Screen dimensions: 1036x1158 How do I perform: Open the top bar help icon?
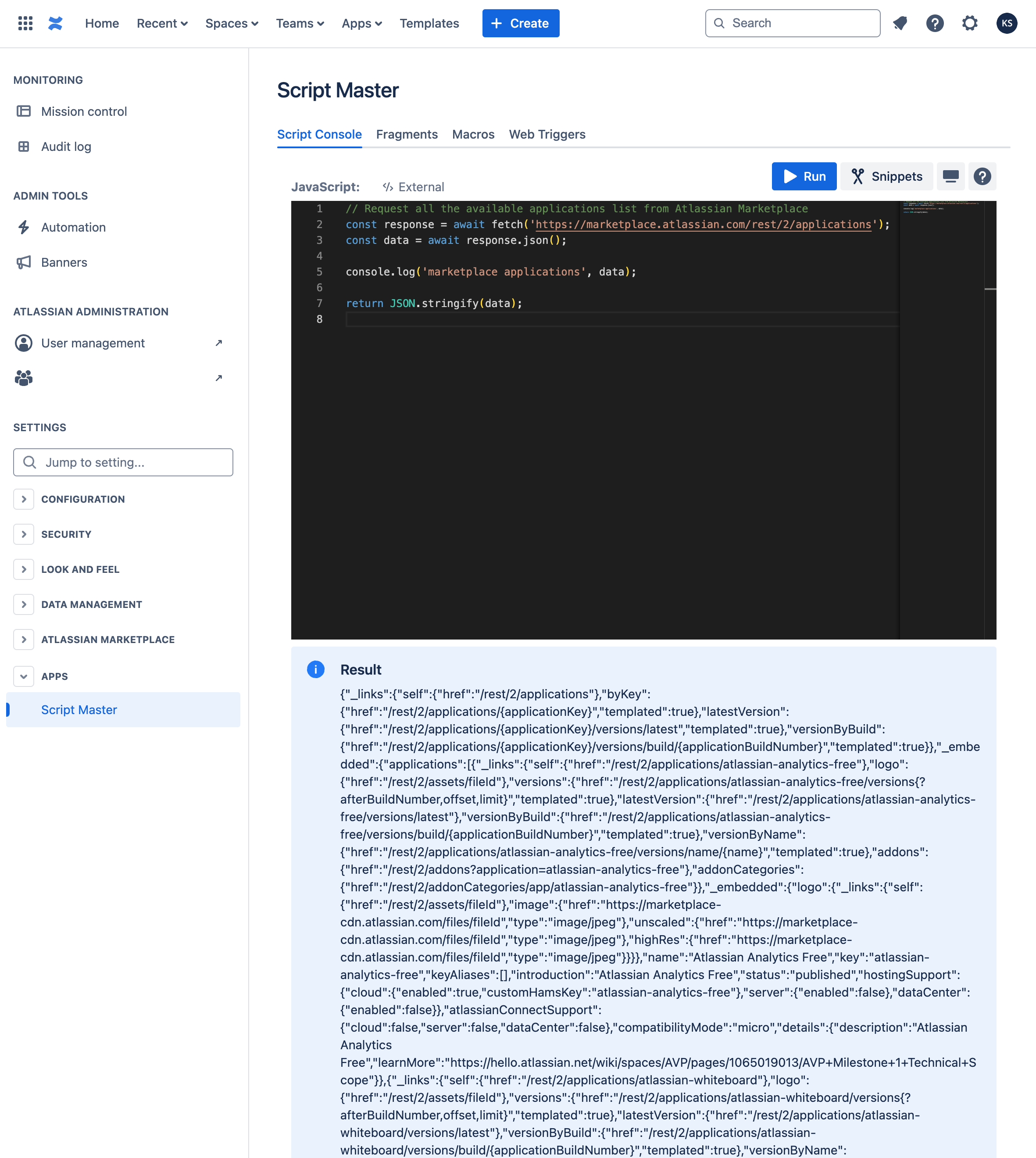pos(935,23)
